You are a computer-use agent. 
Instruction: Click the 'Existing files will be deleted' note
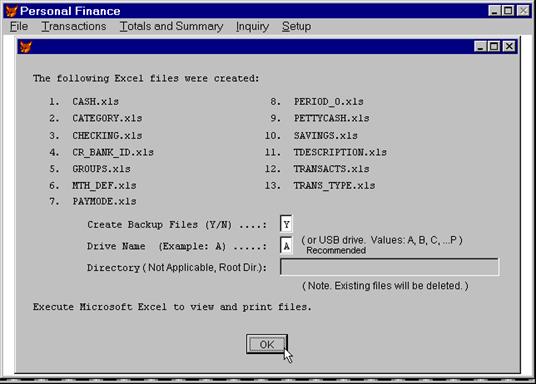click(385, 286)
